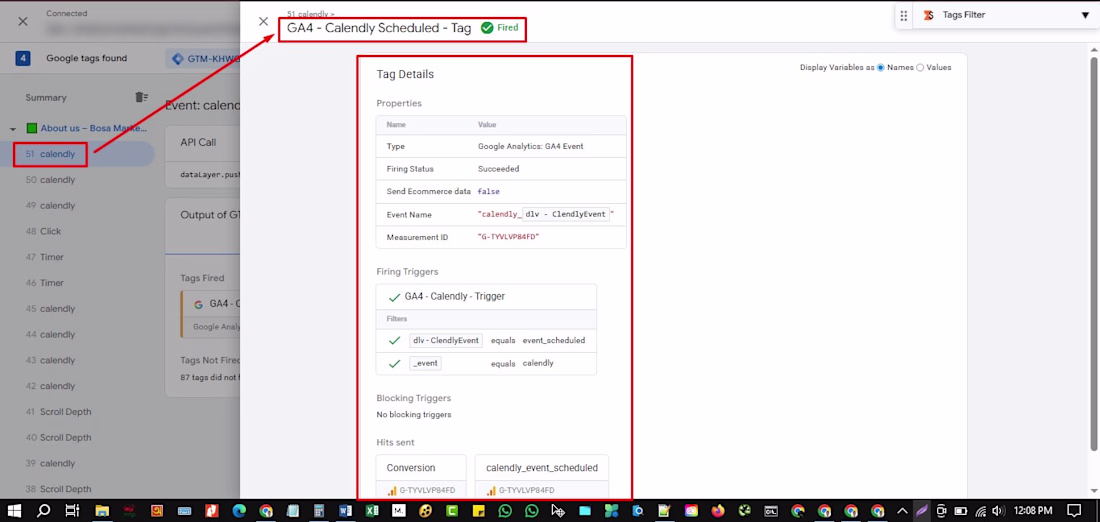
Task: Select event 38 Scroll Depth
Action: click(59, 489)
